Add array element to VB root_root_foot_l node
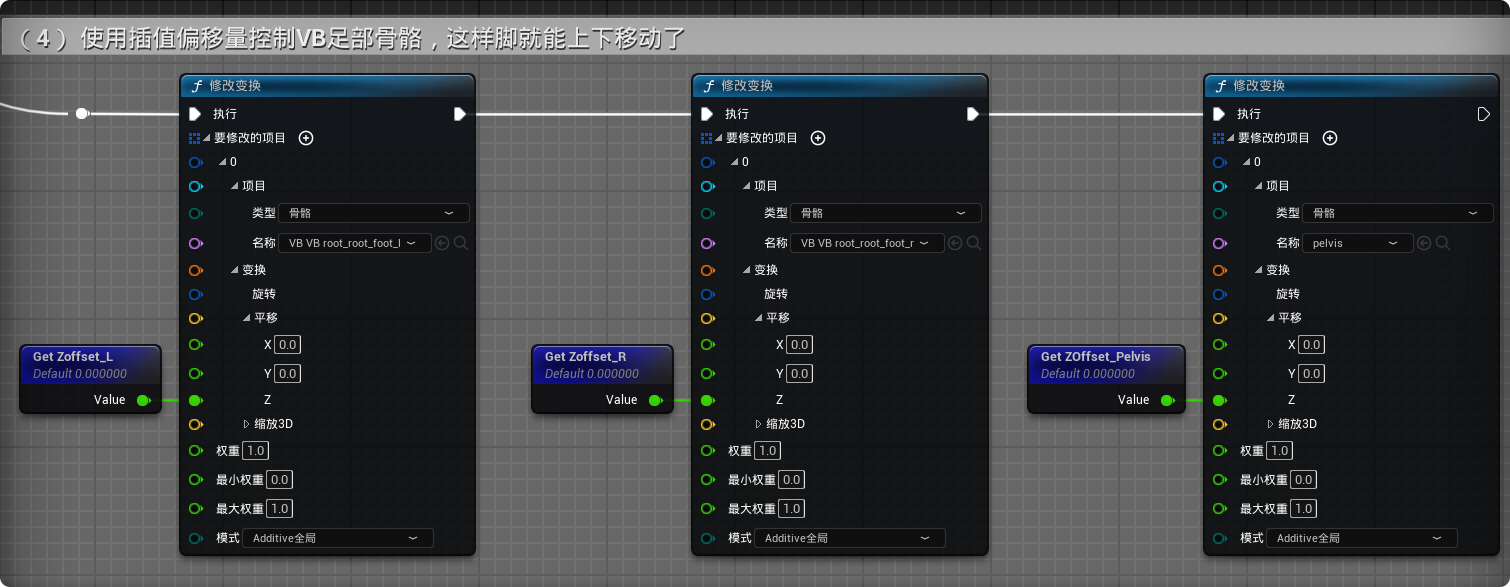The image size is (1510, 587). pyautogui.click(x=306, y=138)
